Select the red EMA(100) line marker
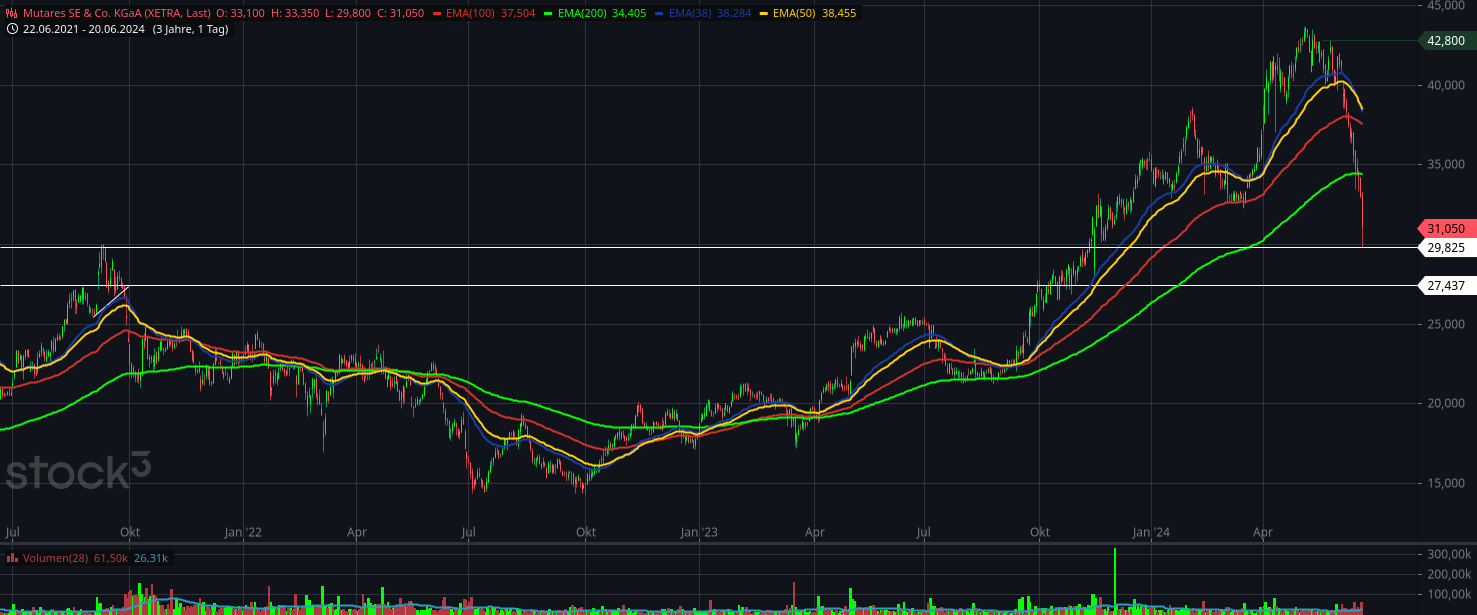Viewport: 1477px width, 615px height. 438,14
